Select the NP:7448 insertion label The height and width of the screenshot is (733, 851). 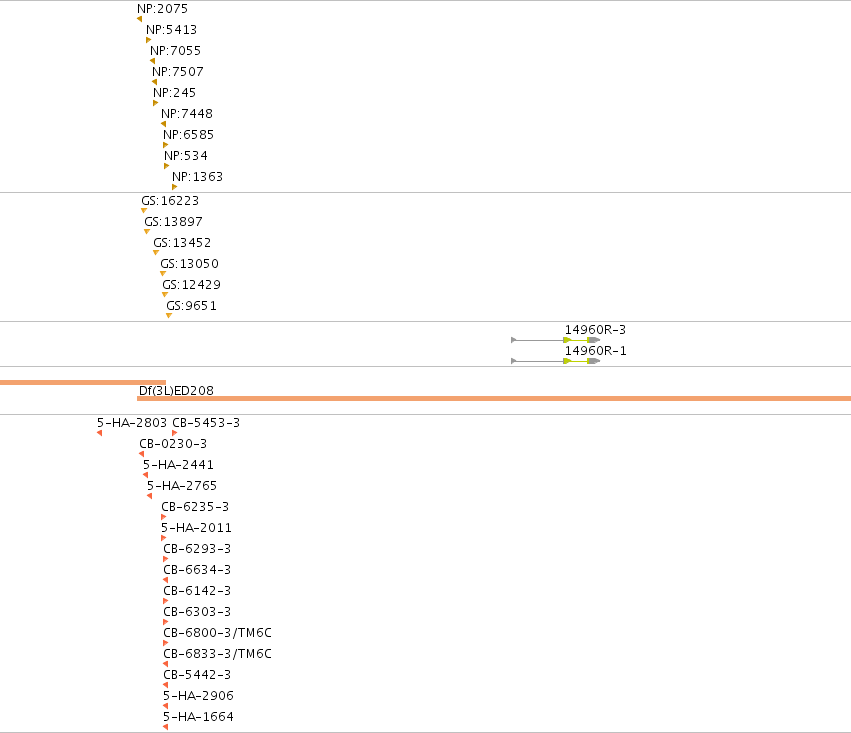(187, 114)
